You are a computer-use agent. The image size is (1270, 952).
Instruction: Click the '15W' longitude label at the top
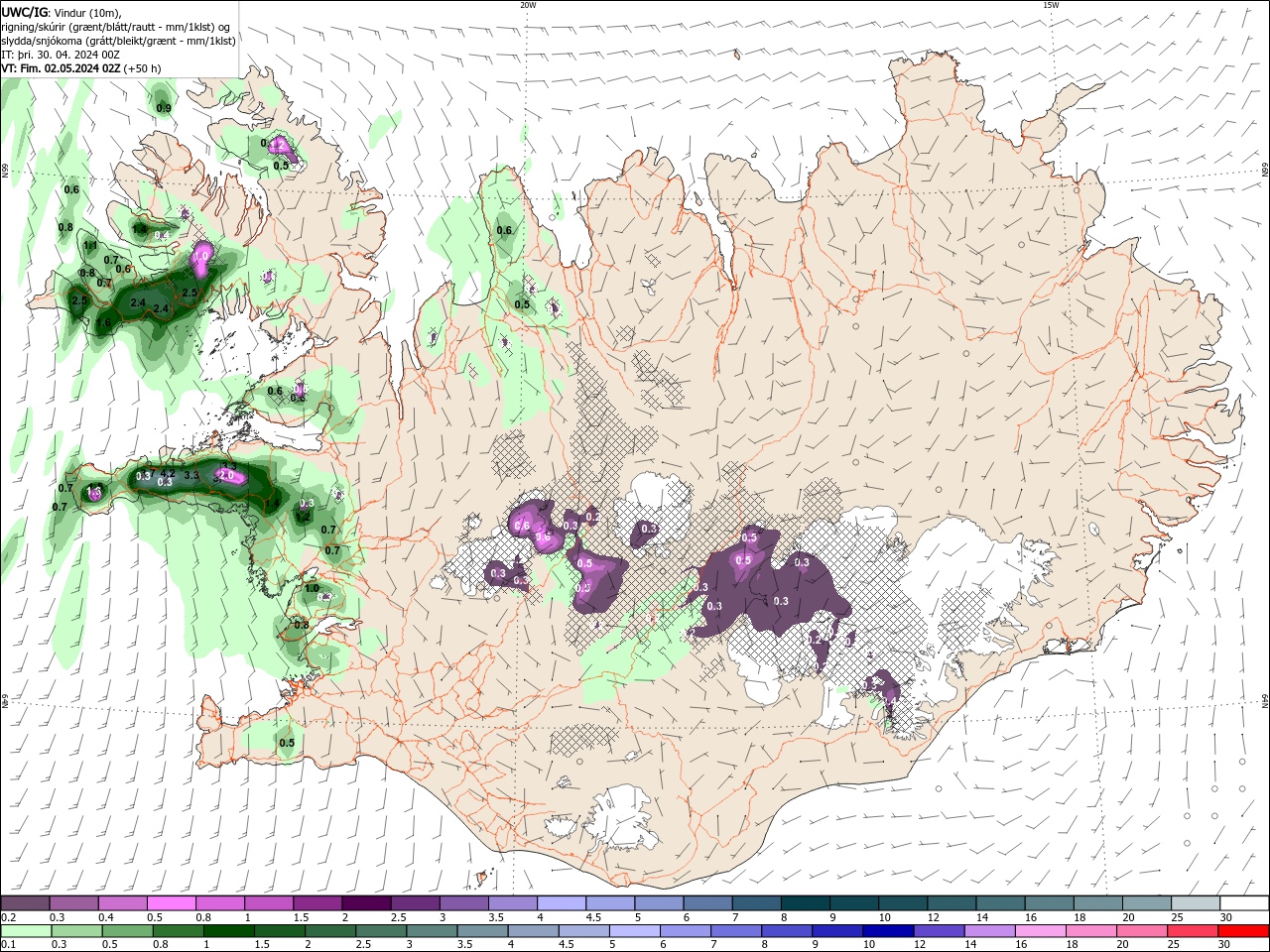coord(1050,5)
